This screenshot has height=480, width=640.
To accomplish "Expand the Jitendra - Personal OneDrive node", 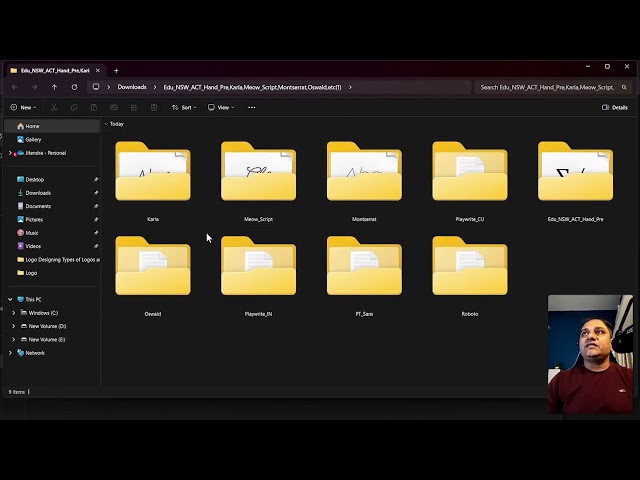I will [10, 153].
